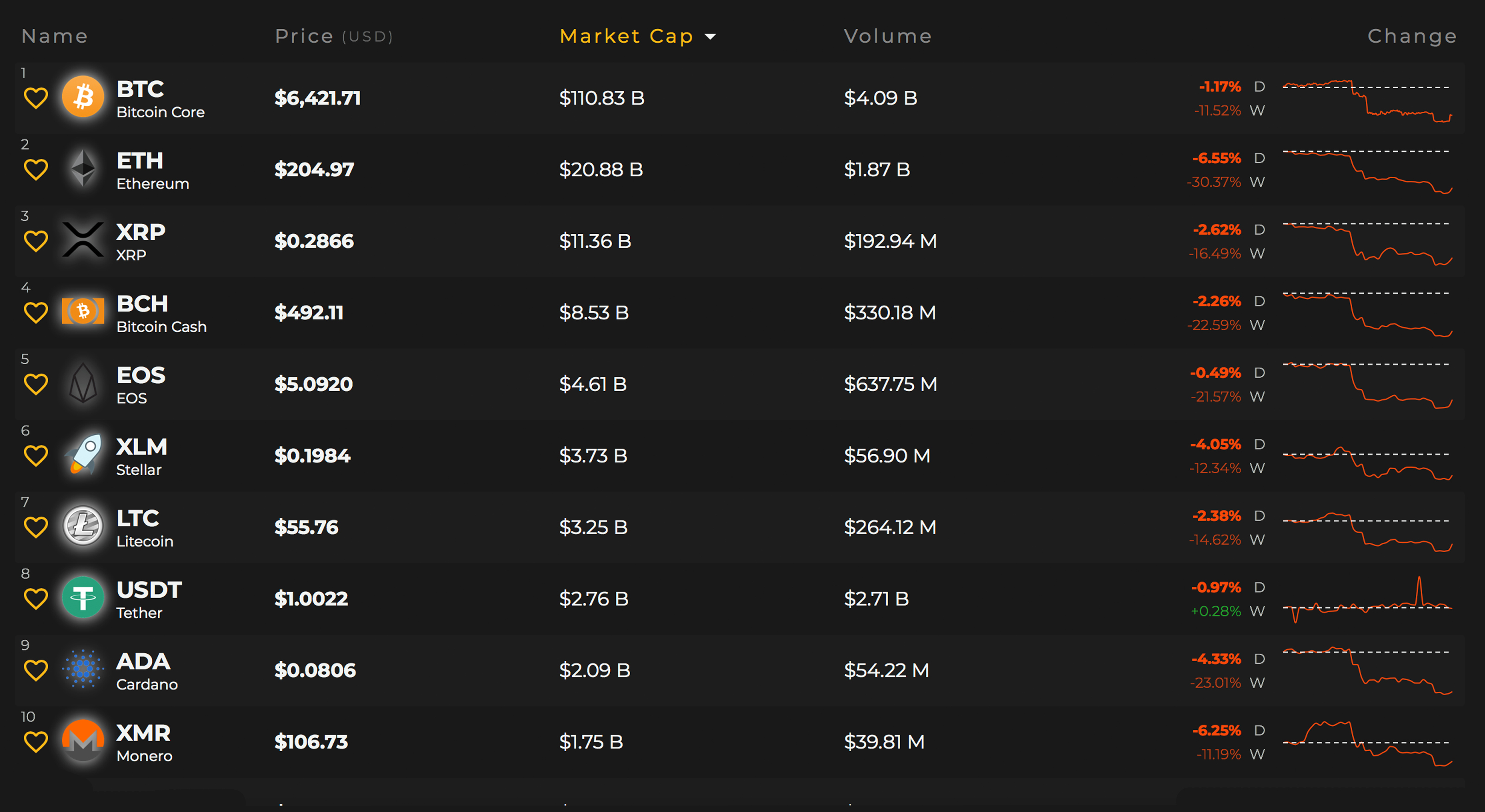
Task: Click the Stellar rocket logo icon
Action: 83,455
